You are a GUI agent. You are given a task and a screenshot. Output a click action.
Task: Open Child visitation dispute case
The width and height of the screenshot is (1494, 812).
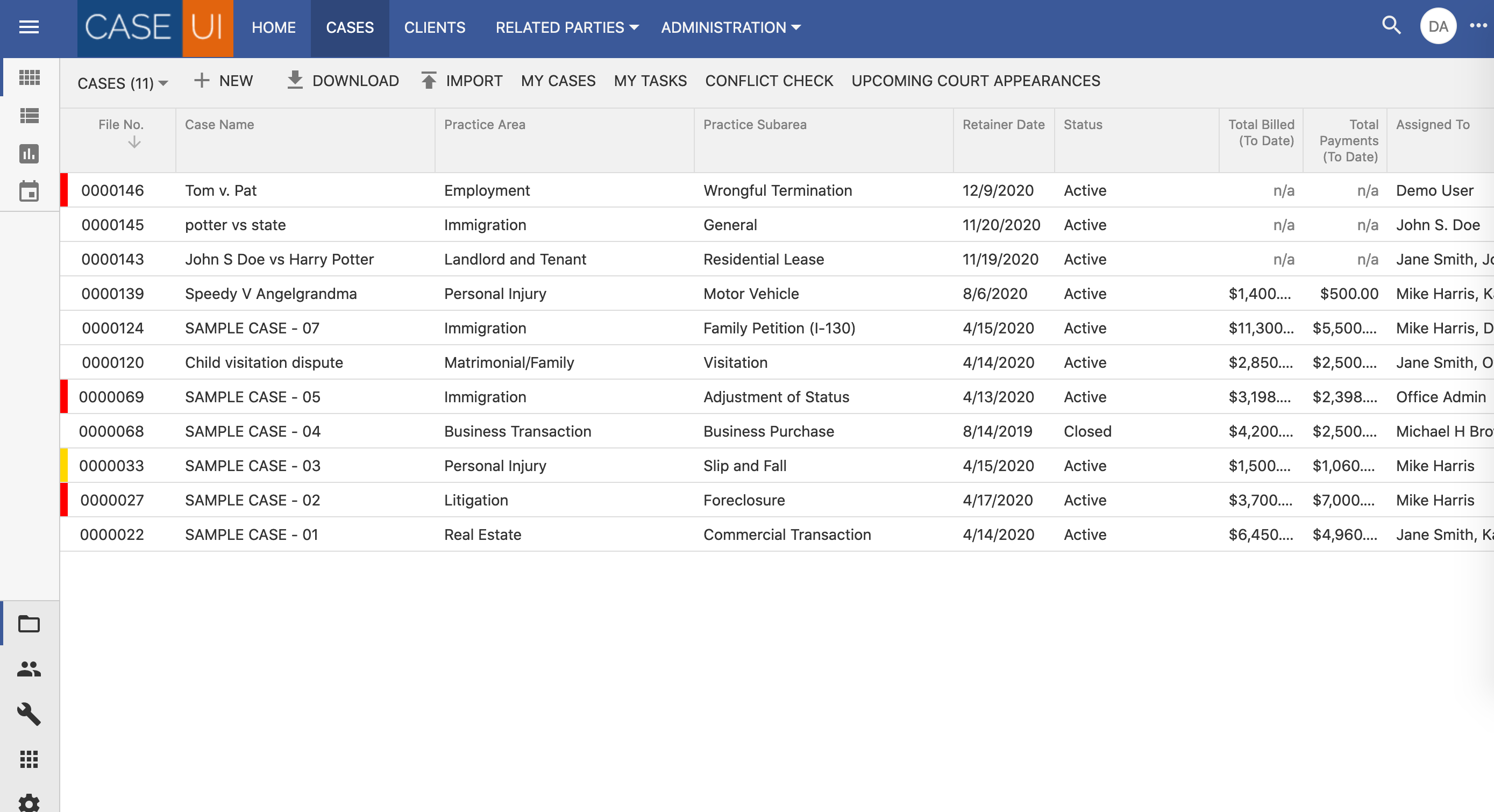point(264,362)
